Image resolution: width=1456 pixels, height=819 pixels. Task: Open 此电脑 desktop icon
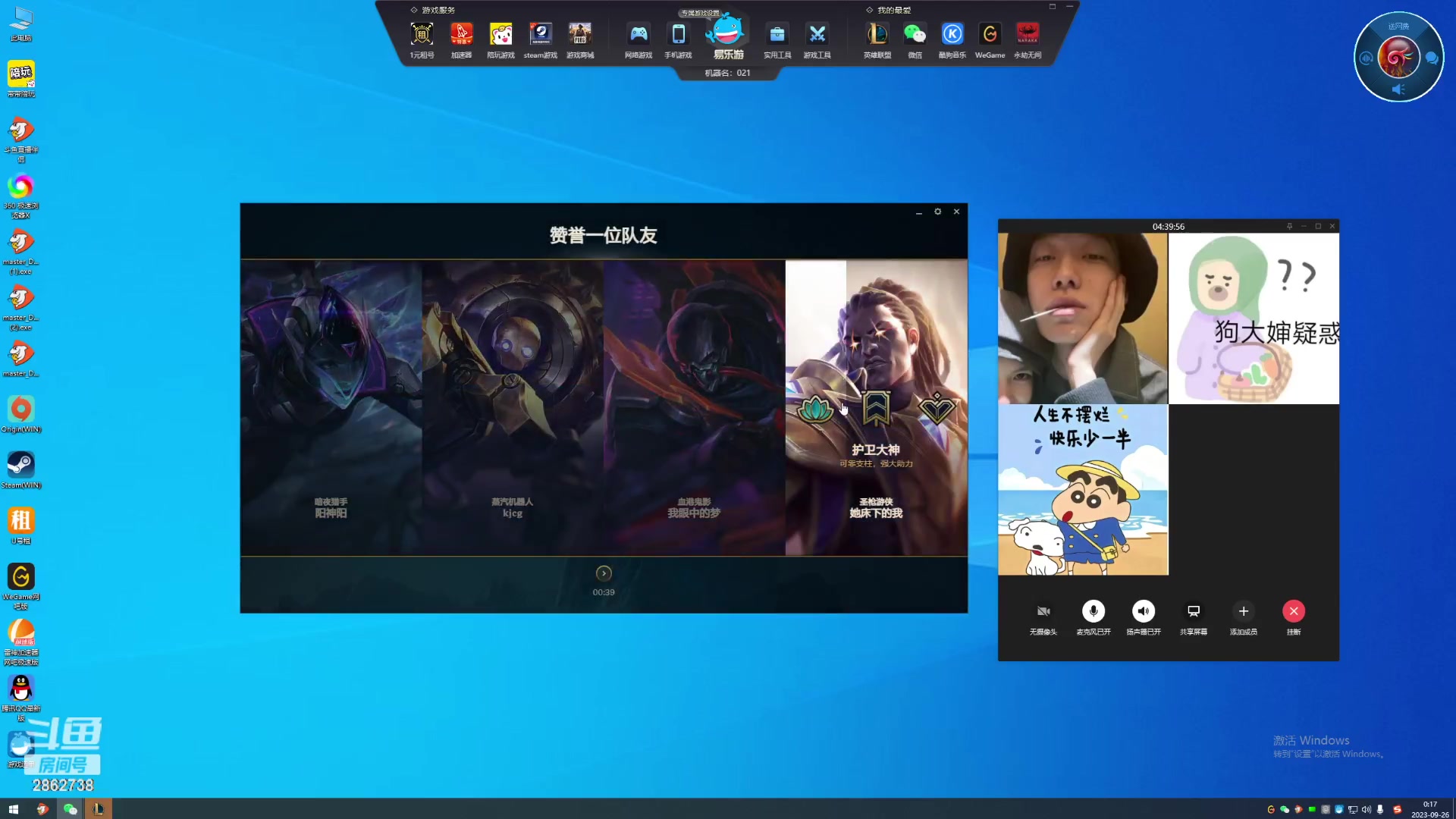pos(21,24)
